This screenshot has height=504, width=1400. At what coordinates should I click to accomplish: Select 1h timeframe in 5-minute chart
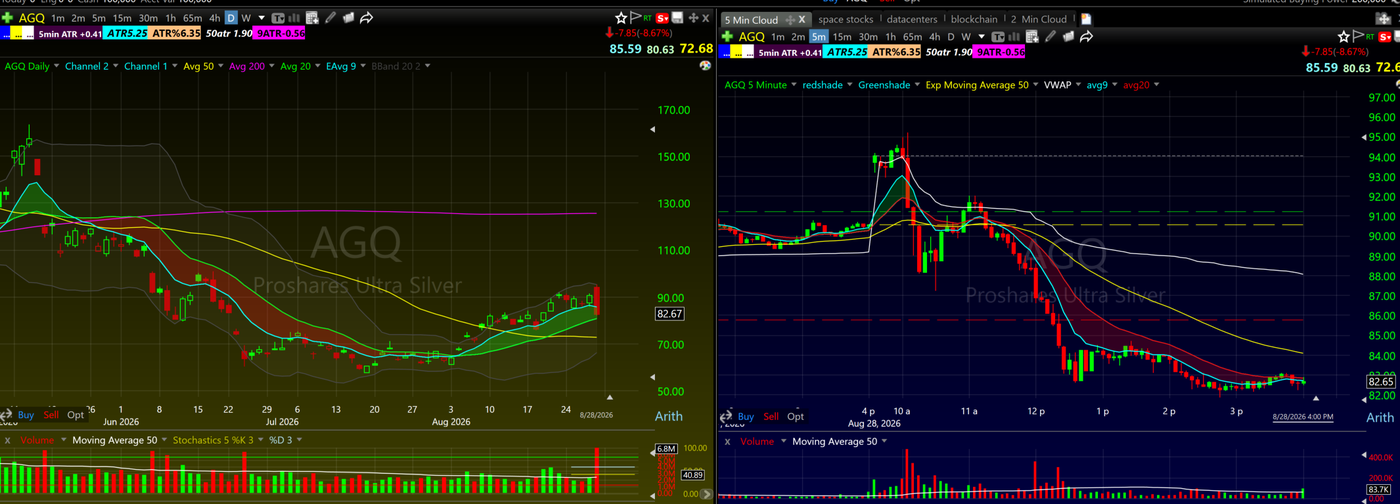point(890,37)
